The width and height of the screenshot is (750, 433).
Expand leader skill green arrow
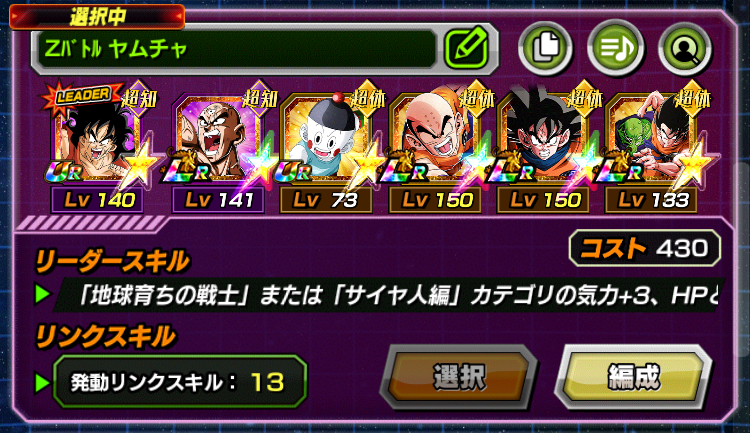pos(43,294)
